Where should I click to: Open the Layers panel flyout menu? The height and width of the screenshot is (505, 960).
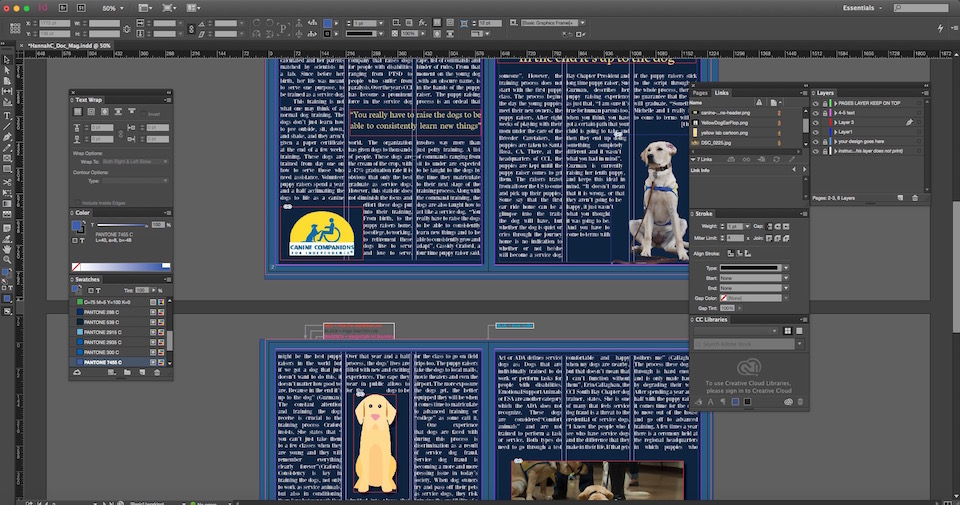(x=926, y=93)
